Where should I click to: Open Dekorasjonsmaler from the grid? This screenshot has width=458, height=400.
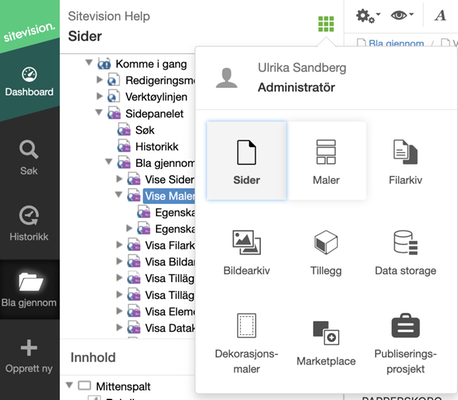point(247,343)
